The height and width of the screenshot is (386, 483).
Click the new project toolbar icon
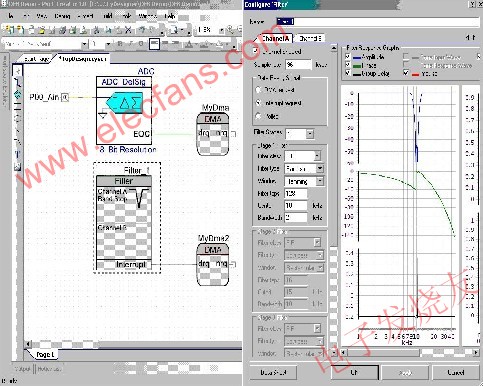[x=10, y=30]
